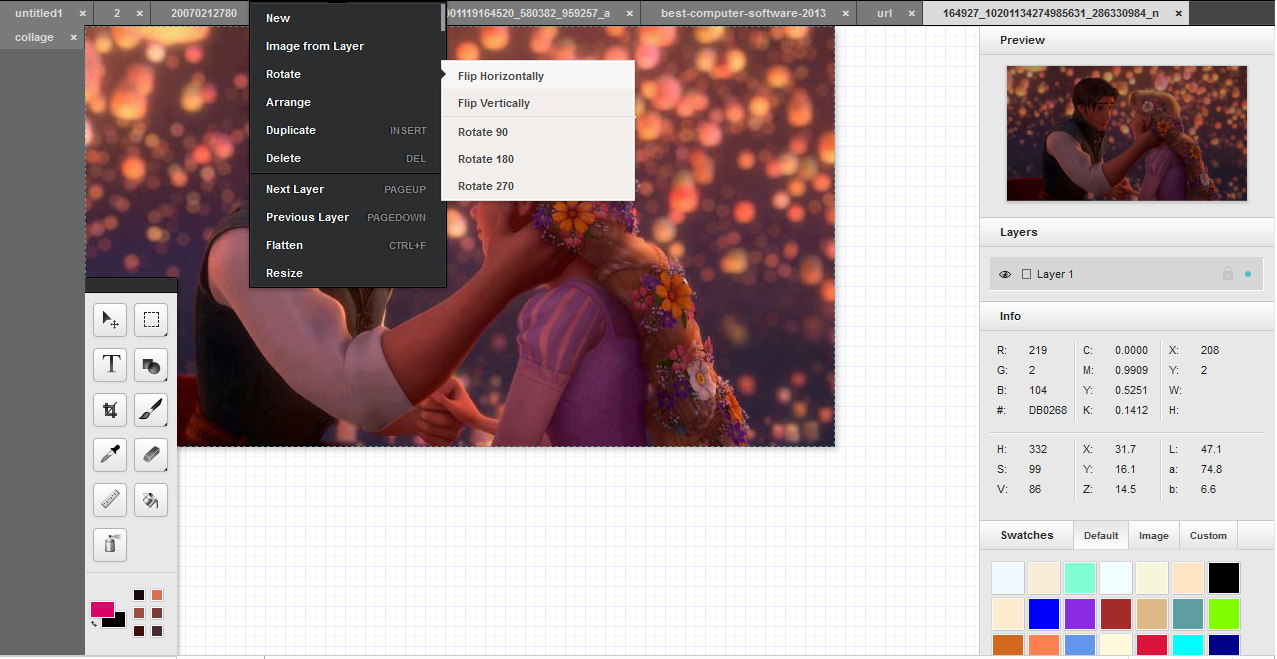Close the best-computer-software-2013 tab
The height and width of the screenshot is (659, 1277).
[x=845, y=13]
